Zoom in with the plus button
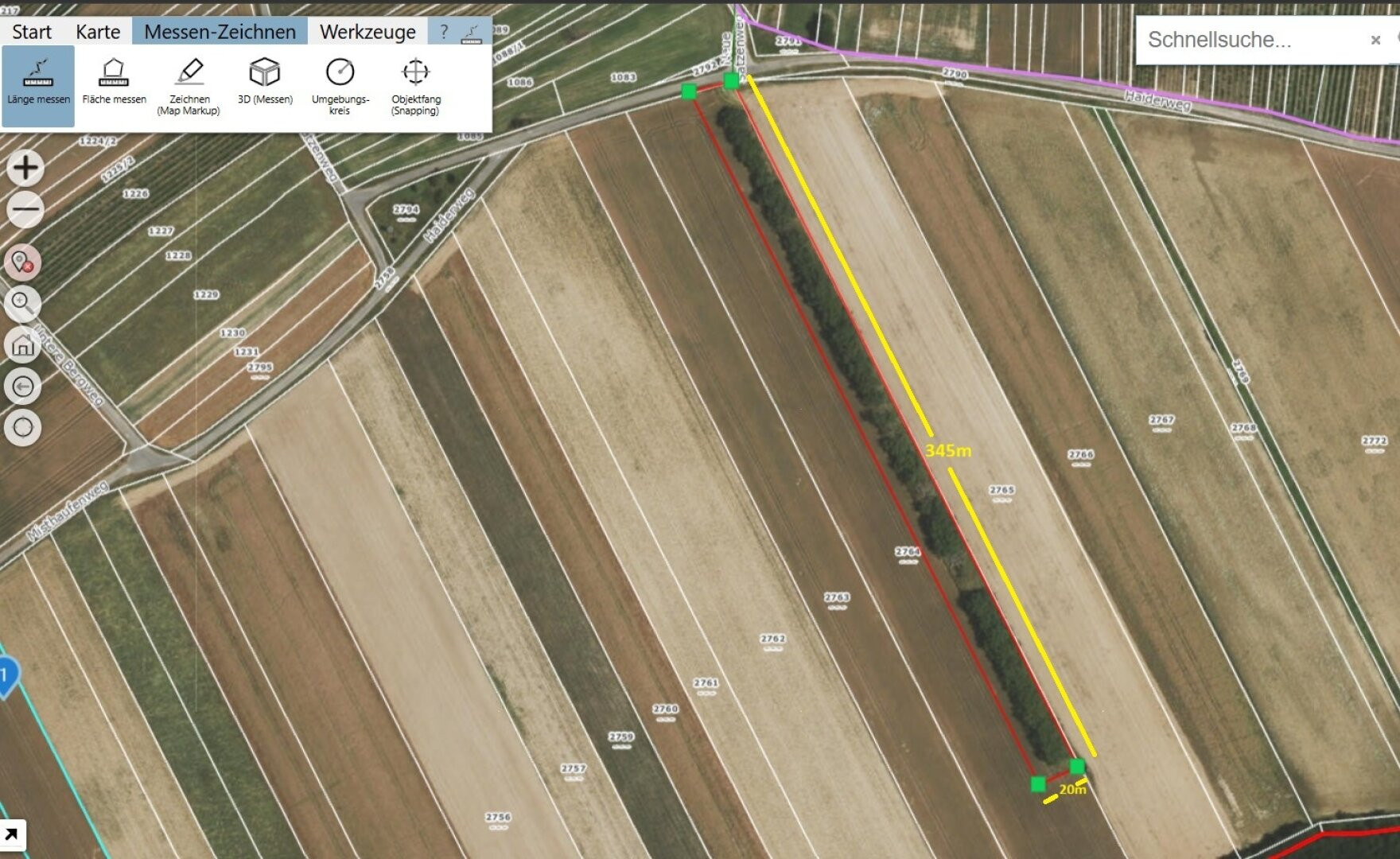Viewport: 1400px width, 859px height. 25,168
